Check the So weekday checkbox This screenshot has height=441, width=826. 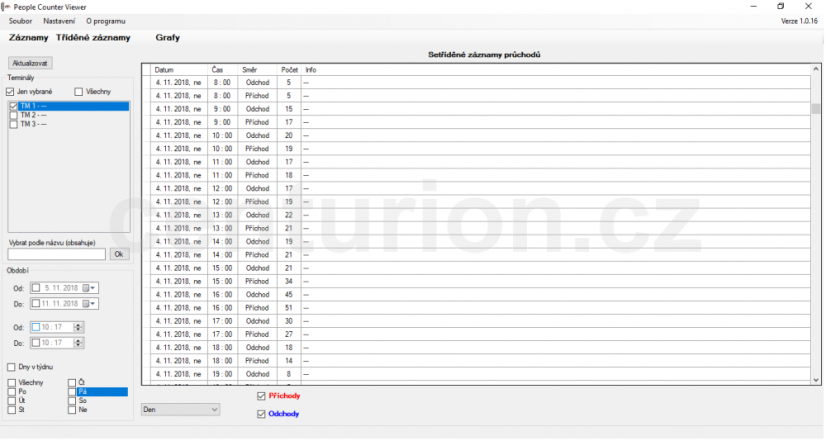tap(72, 401)
